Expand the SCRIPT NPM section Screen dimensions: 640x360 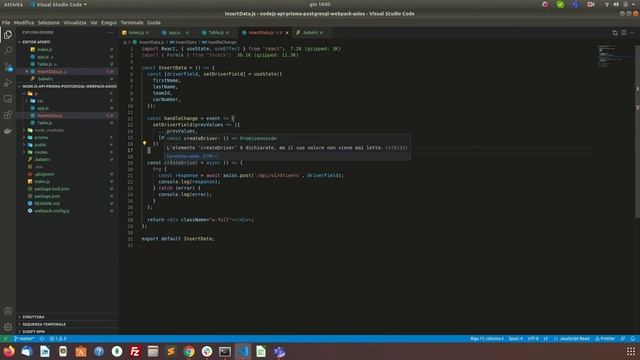point(67,331)
